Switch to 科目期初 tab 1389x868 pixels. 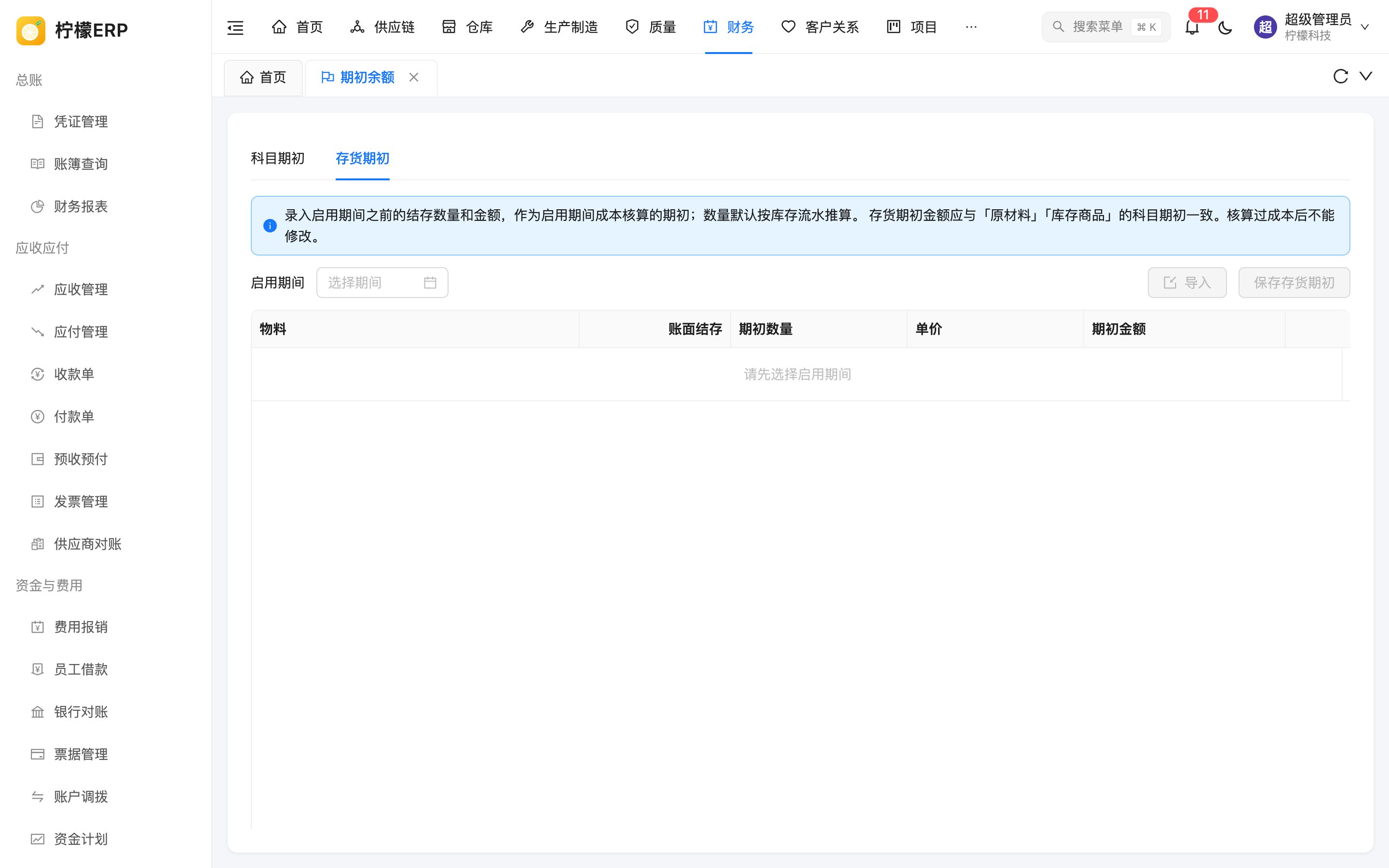click(x=278, y=159)
